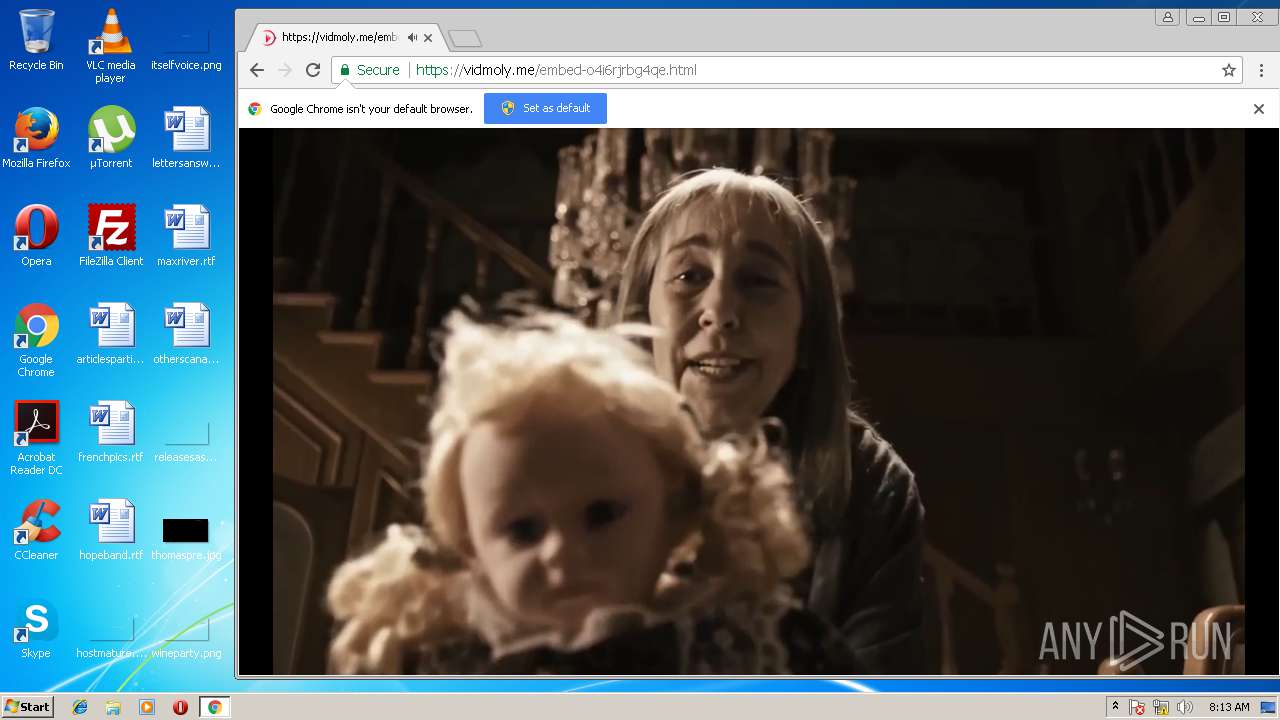Open the Windows Start menu
The width and height of the screenshot is (1280, 720).
[27, 707]
